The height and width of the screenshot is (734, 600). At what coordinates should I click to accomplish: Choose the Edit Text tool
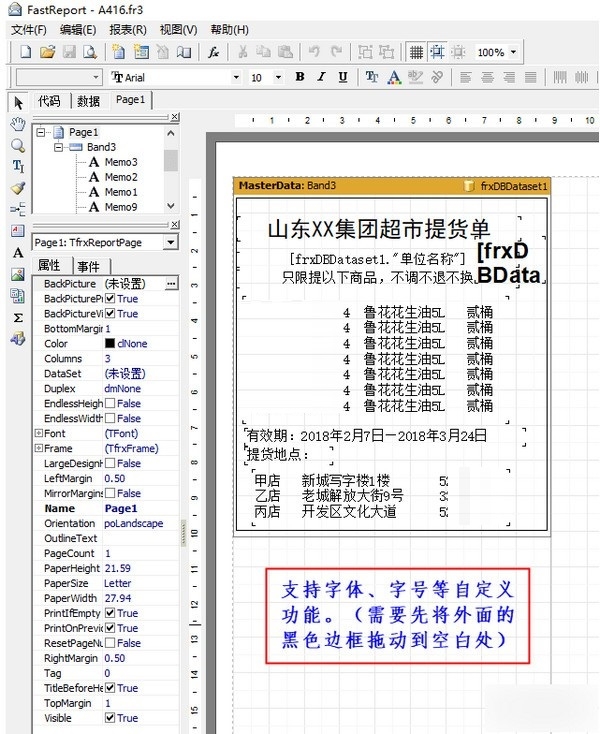tap(17, 166)
